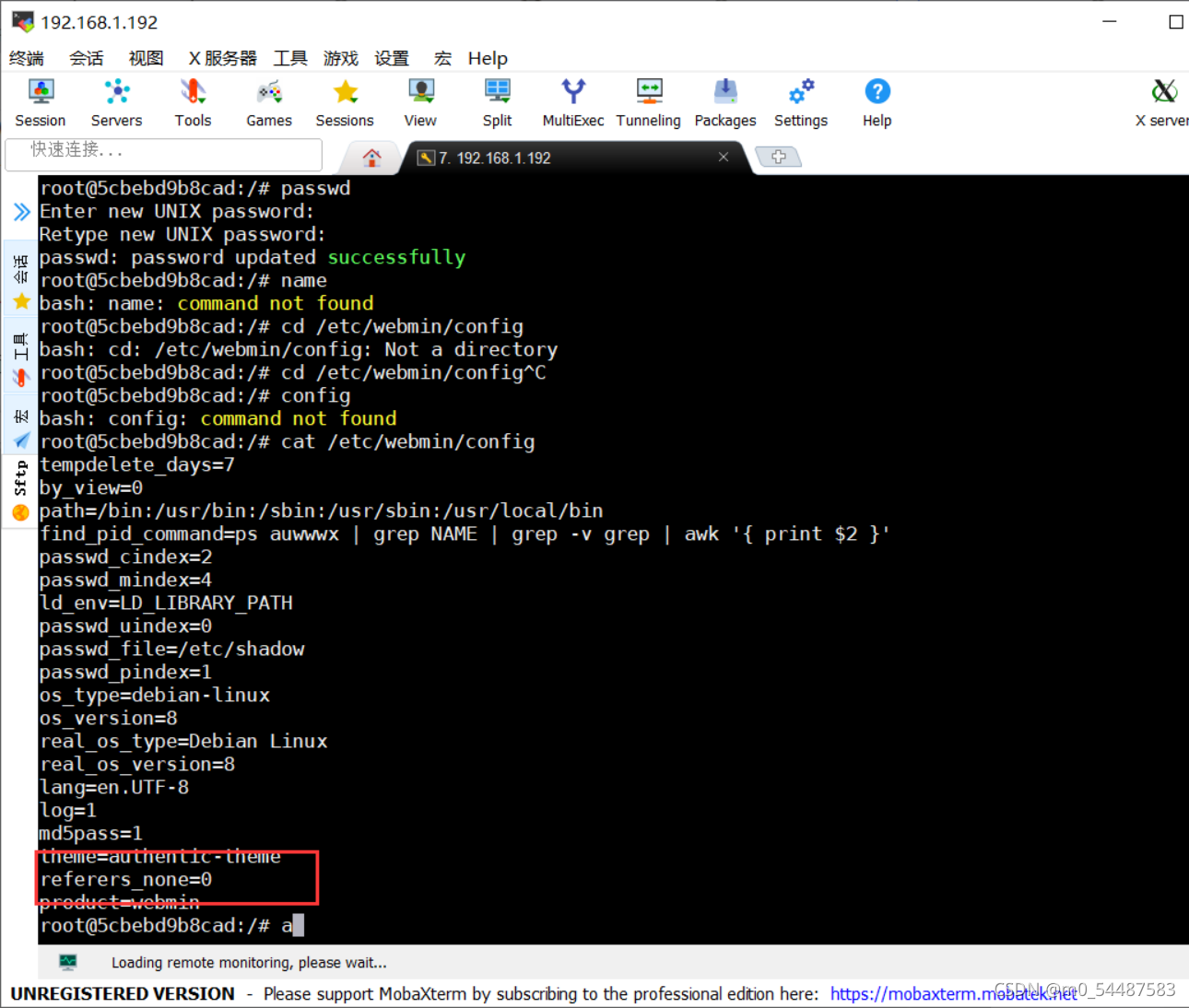Viewport: 1189px width, 1008px height.
Task: Click the 'real_os_type=Debian Linux' line
Action: pos(183,741)
